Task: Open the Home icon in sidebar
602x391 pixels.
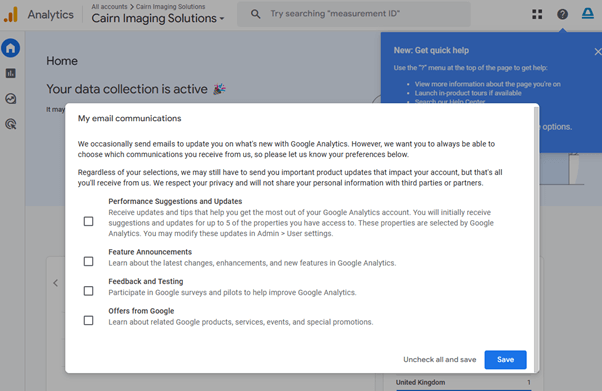Action: [11, 48]
